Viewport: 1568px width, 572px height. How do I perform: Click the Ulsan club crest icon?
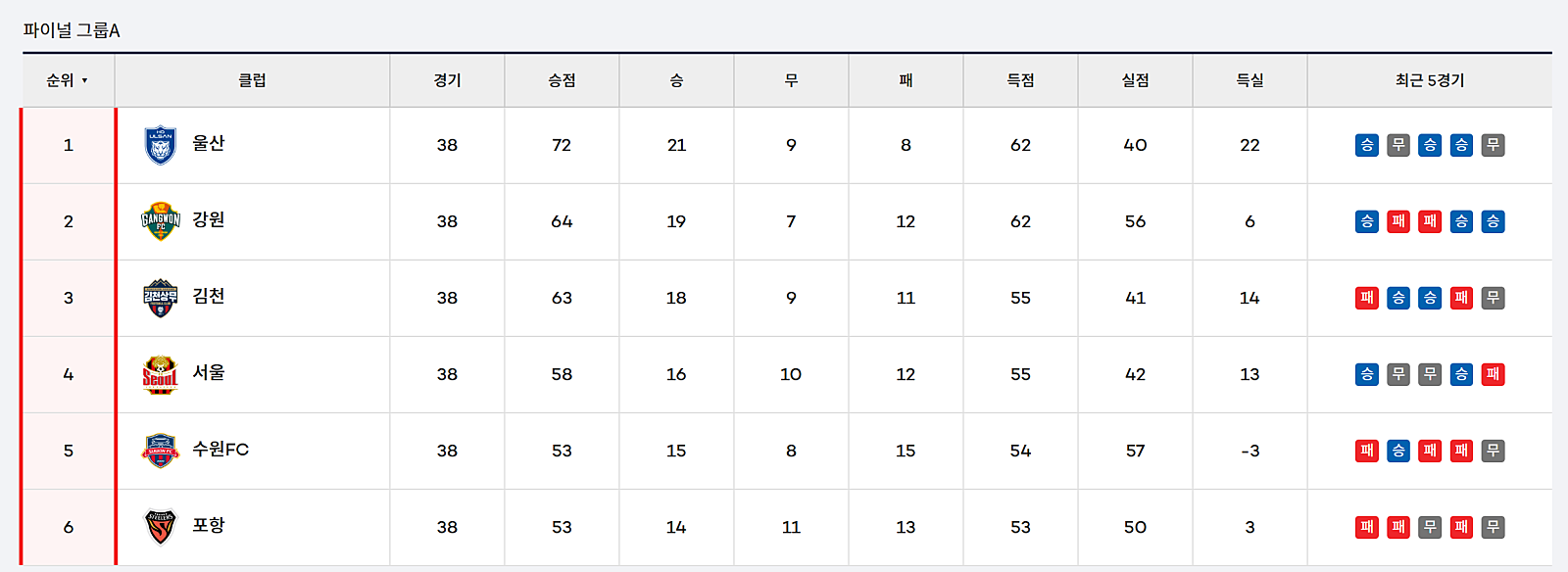click(160, 145)
